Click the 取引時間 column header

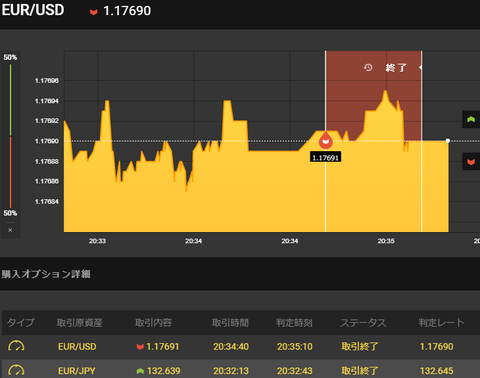230,322
